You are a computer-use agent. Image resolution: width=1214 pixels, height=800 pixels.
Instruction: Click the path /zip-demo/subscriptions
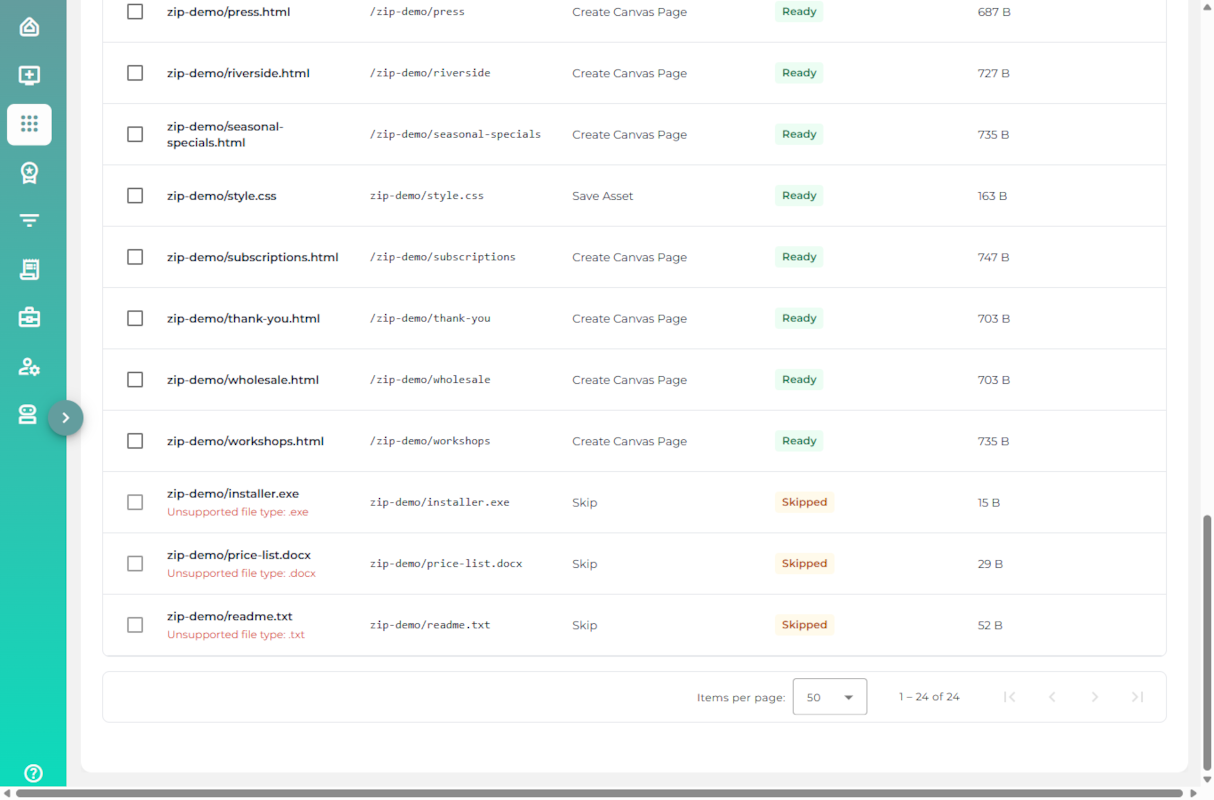tap(443, 257)
